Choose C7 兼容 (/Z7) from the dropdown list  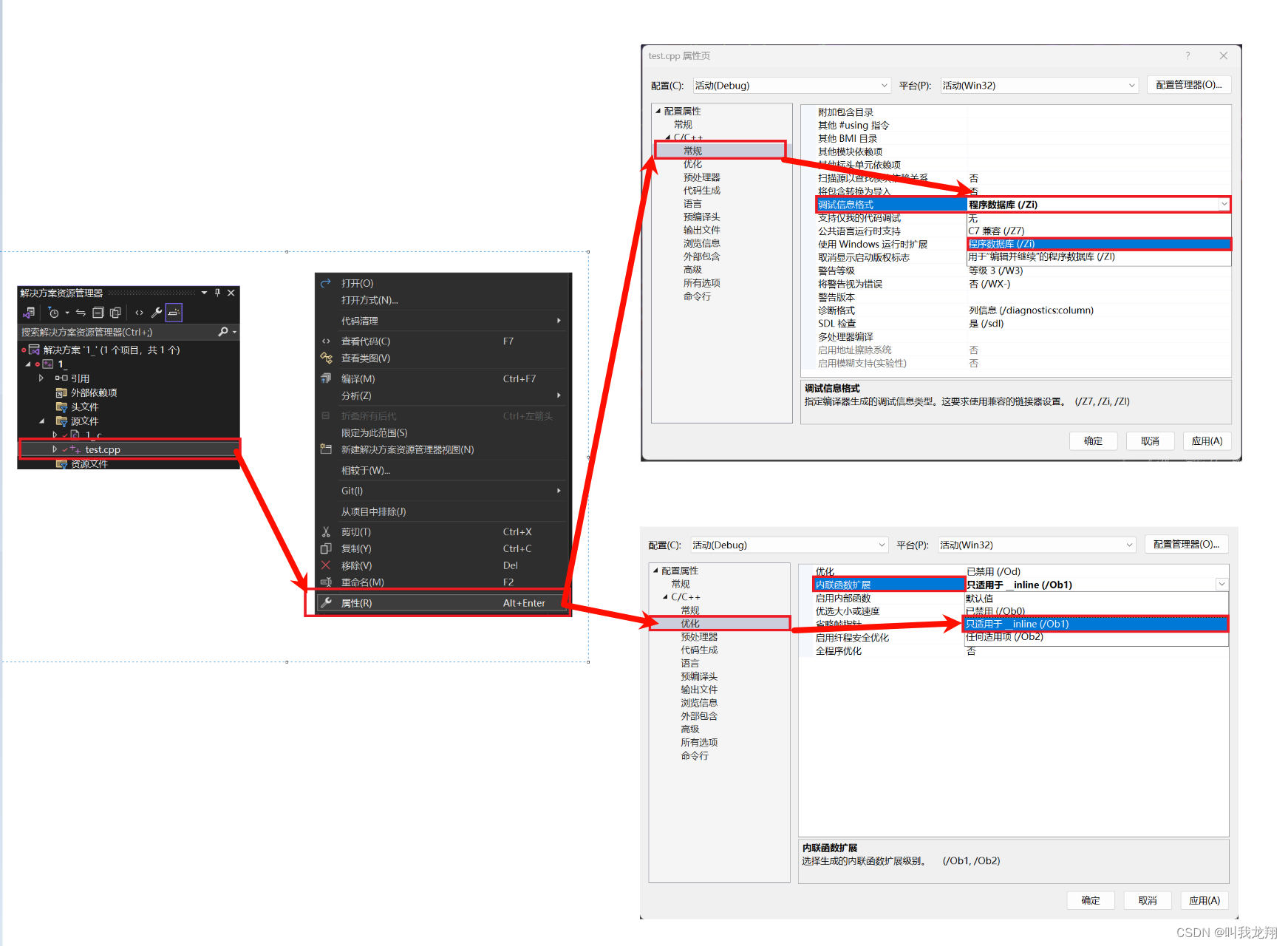(x=1099, y=231)
